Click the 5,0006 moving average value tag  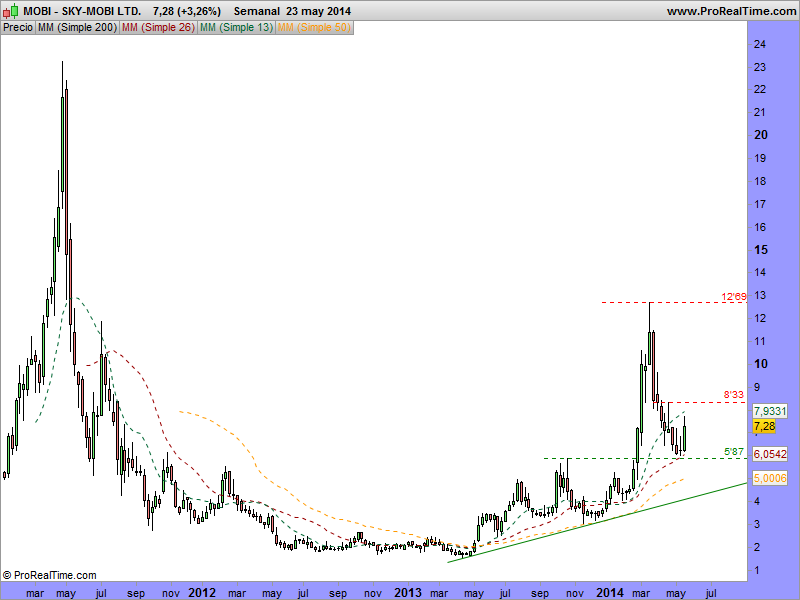pyautogui.click(x=770, y=478)
